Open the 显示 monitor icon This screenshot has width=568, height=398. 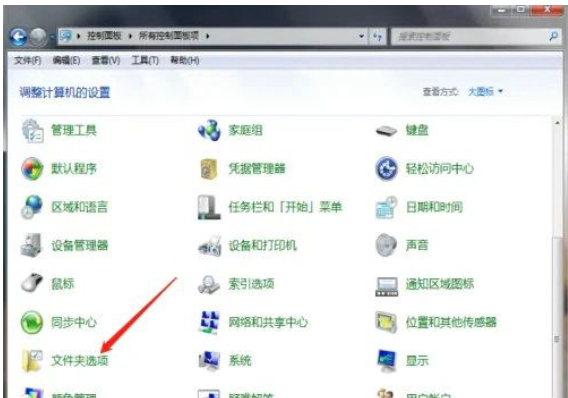[x=386, y=361]
